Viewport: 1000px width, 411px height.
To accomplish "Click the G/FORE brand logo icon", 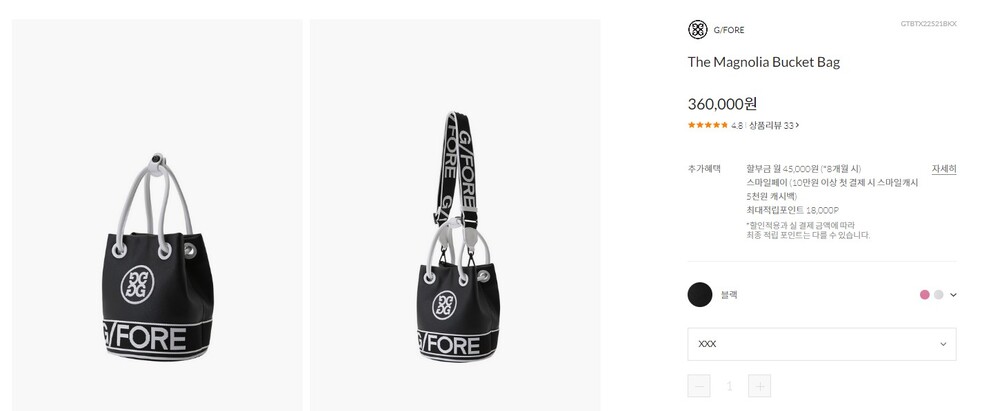I will [x=698, y=29].
